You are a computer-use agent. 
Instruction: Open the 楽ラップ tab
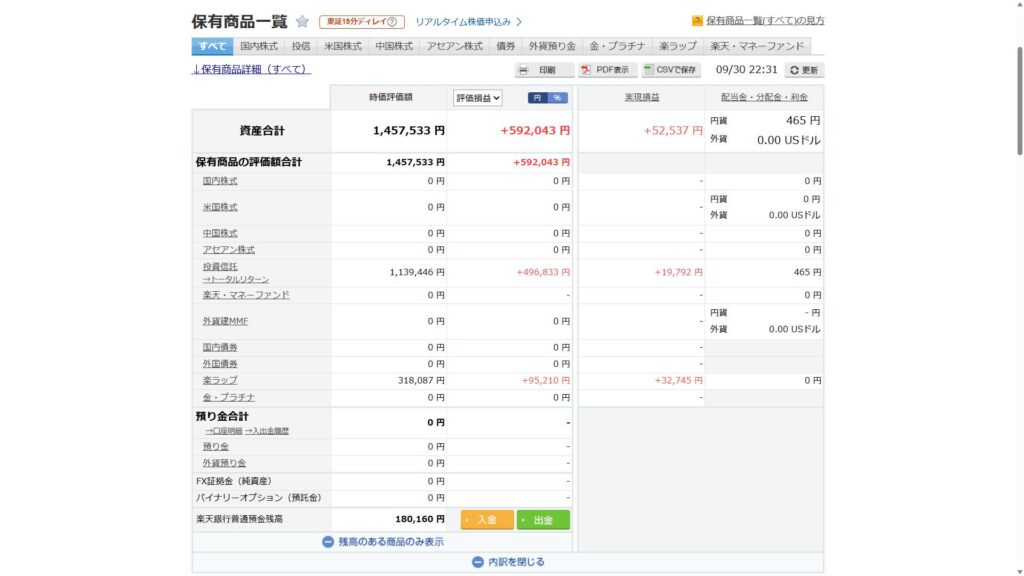click(x=678, y=46)
